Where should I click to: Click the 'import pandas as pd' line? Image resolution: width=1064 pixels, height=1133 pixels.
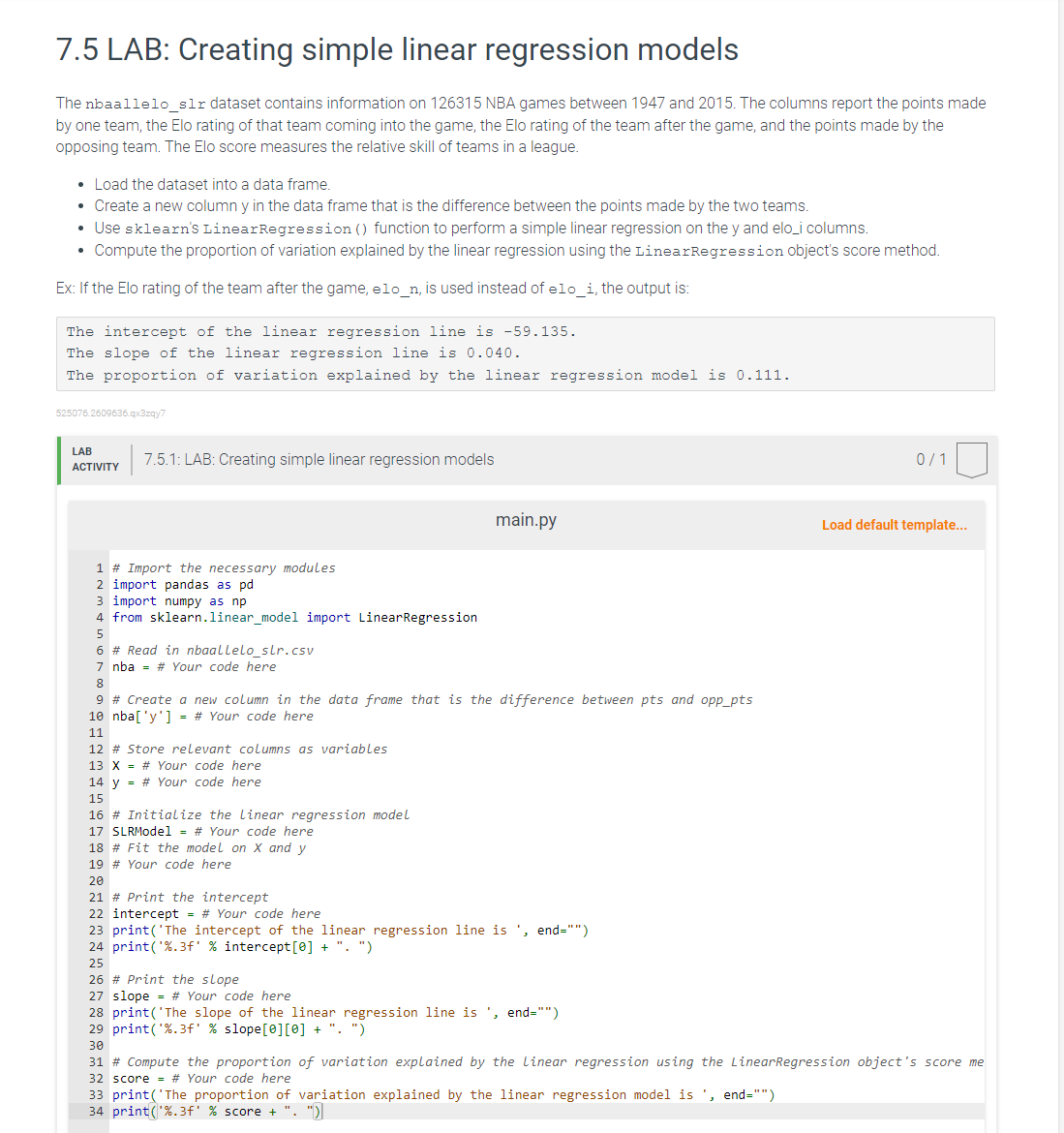(x=183, y=585)
